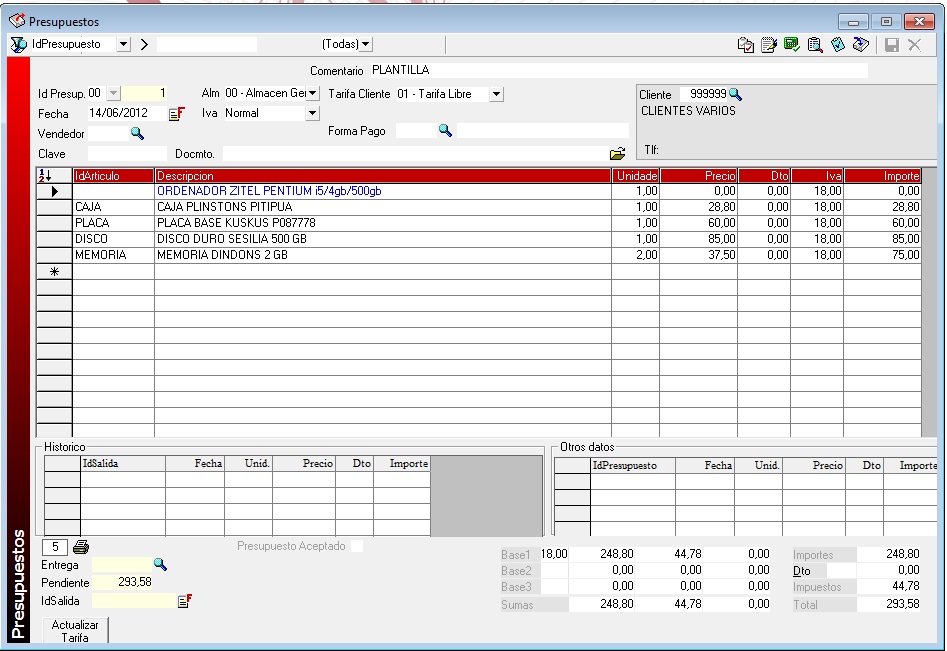Click the open folder icon beside Docmto.
Viewport: 947px width, 651px height.
[x=617, y=154]
